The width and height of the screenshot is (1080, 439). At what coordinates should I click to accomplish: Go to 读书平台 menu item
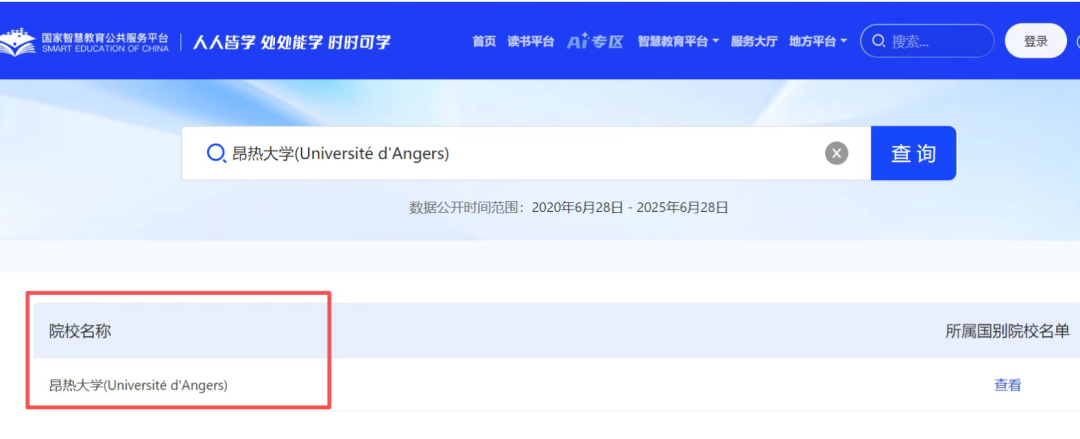pos(530,41)
